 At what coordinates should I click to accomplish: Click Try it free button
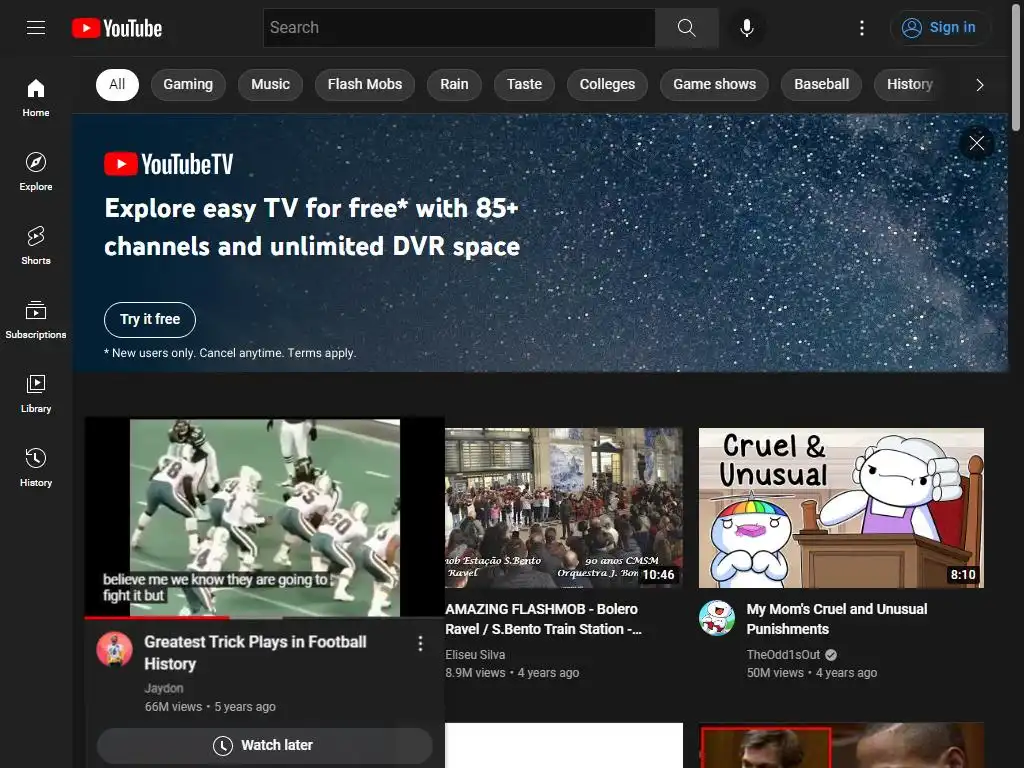[150, 319]
